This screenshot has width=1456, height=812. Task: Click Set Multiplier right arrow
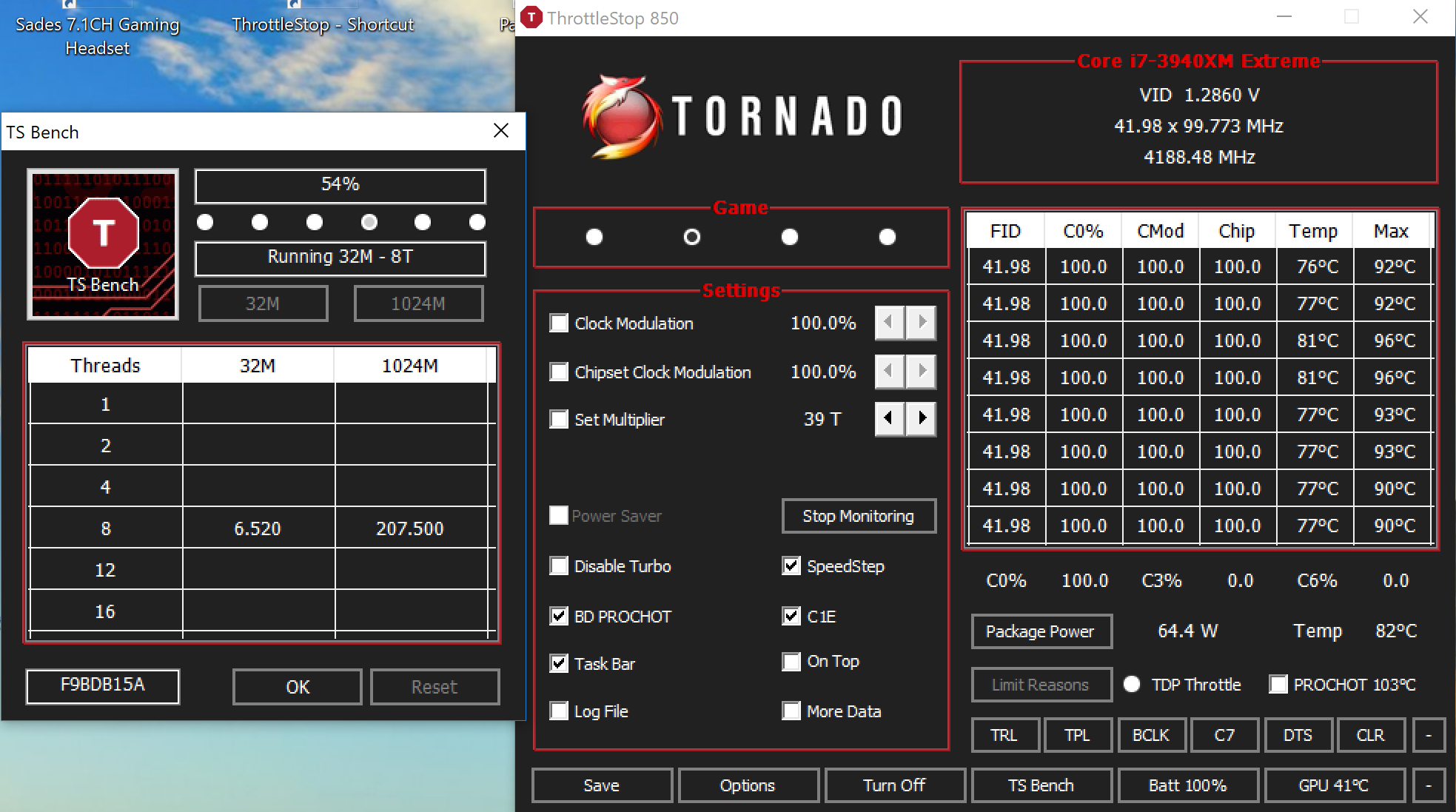tap(922, 419)
